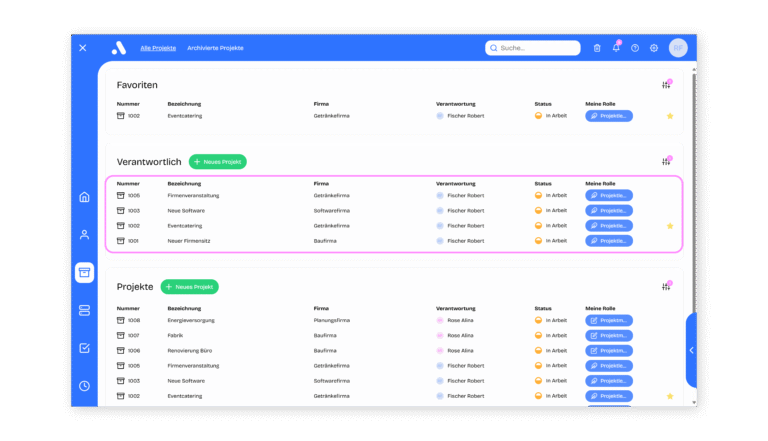Screen dimensions: 768x441
Task: Open the home icon in the left sidebar
Action: click(84, 197)
